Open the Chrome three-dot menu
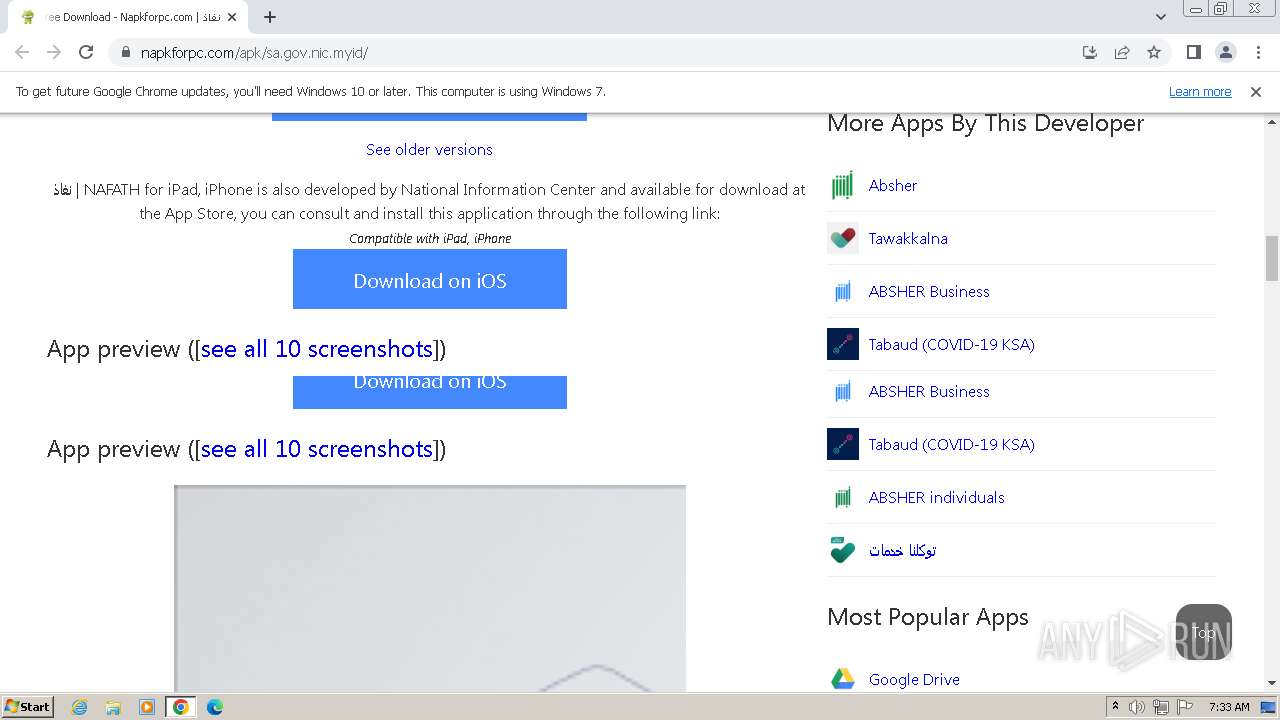 (x=1257, y=52)
